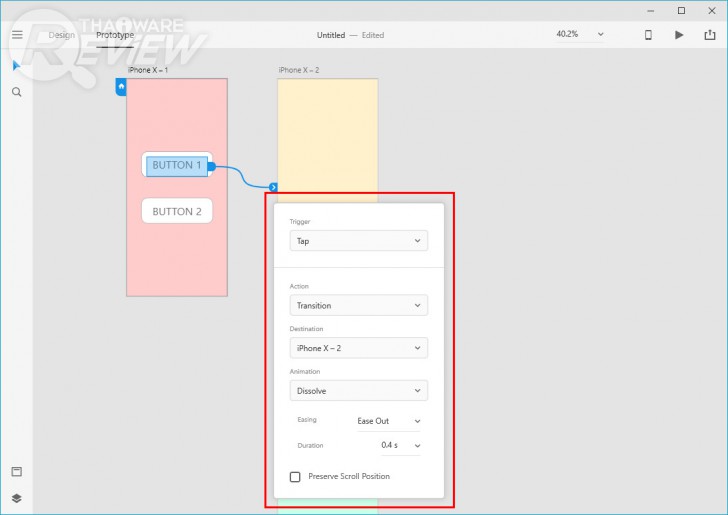The width and height of the screenshot is (728, 515).
Task: Click the iPhone X – 1 artboard title
Action: pos(148,70)
